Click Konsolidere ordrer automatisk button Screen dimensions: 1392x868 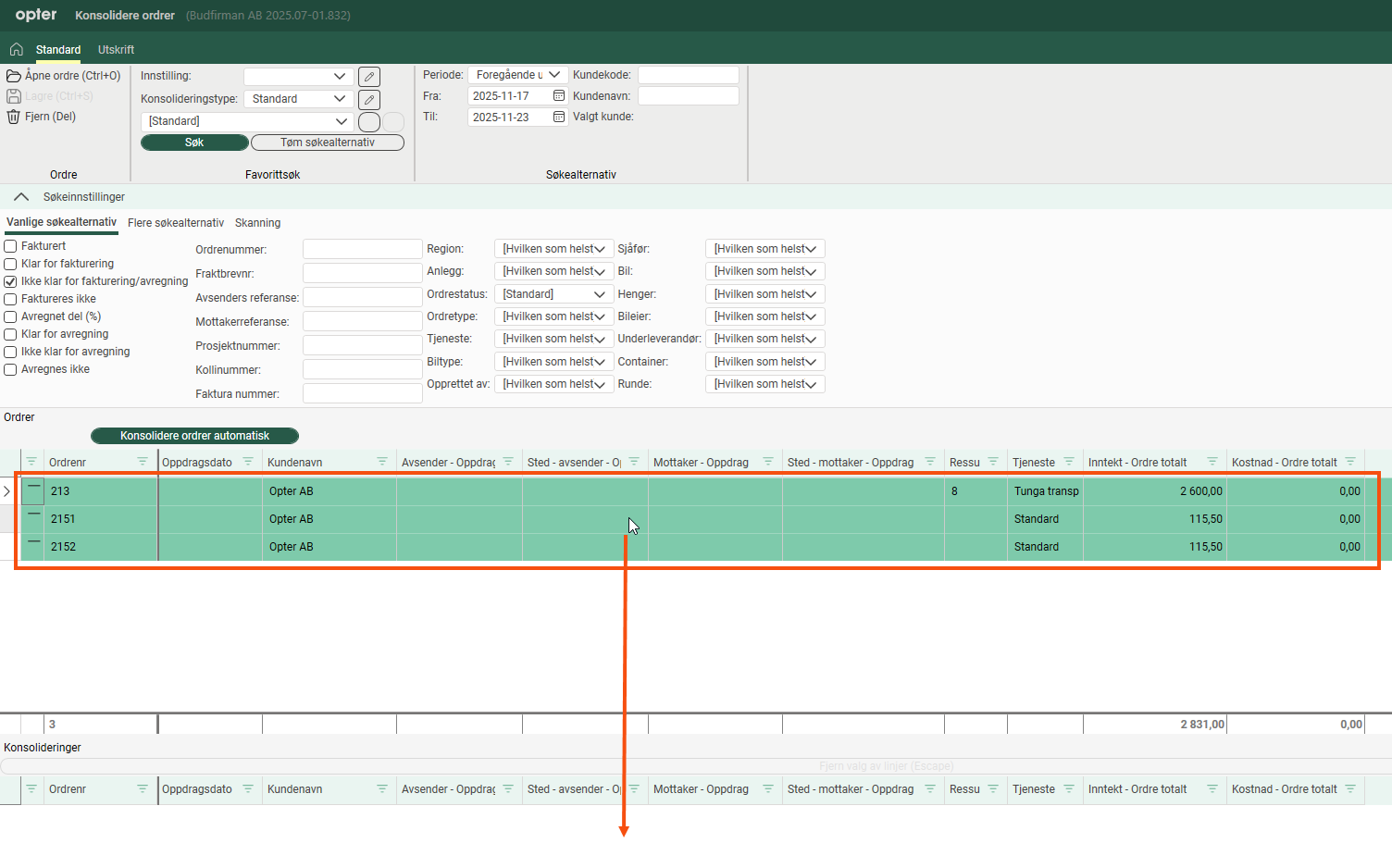[x=194, y=436]
